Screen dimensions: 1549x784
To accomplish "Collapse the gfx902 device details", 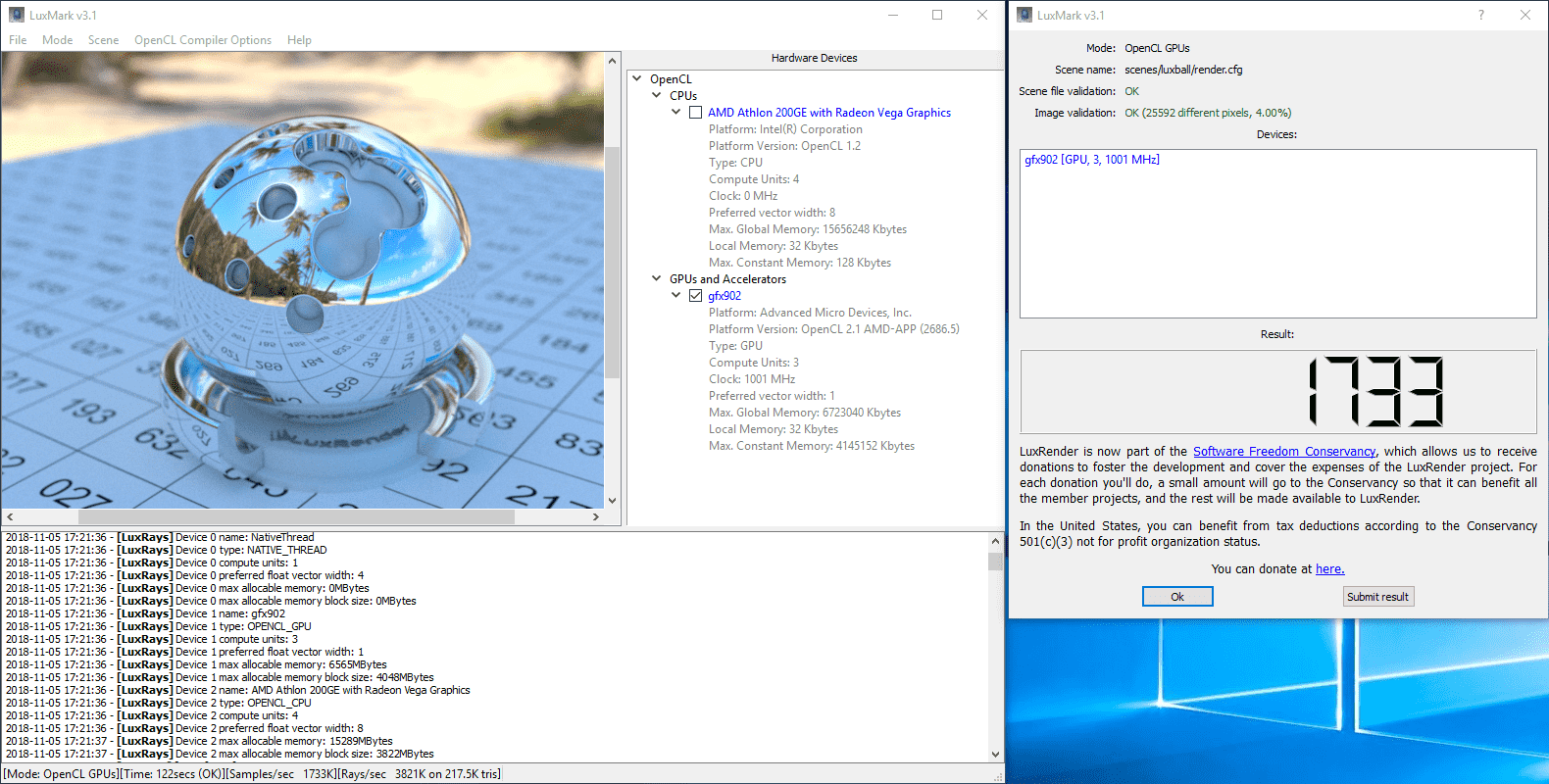I will pyautogui.click(x=675, y=296).
